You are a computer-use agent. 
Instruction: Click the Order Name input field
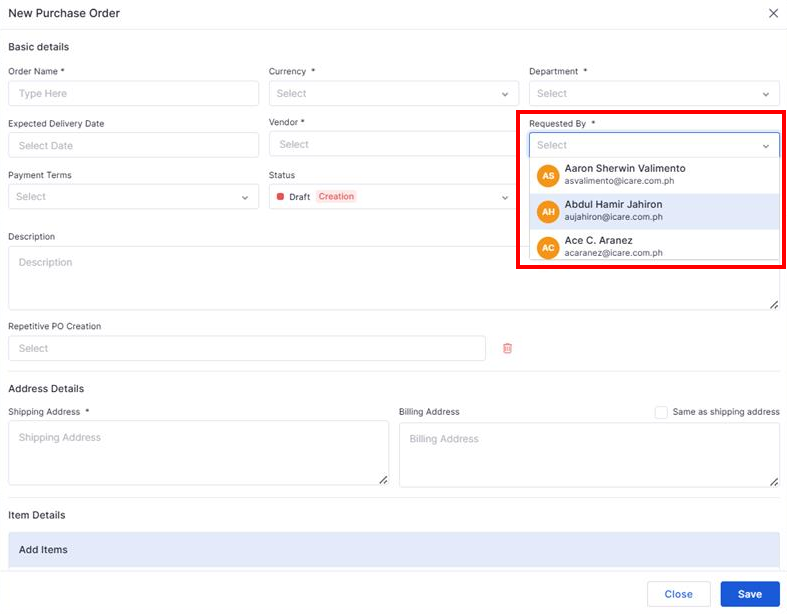133,94
